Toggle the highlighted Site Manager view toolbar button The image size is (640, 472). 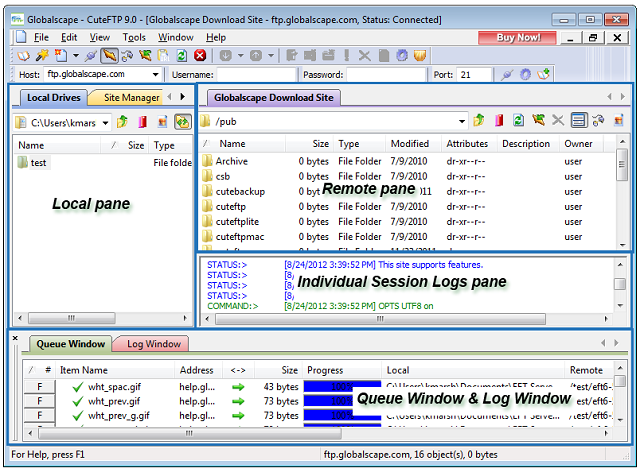(110, 56)
